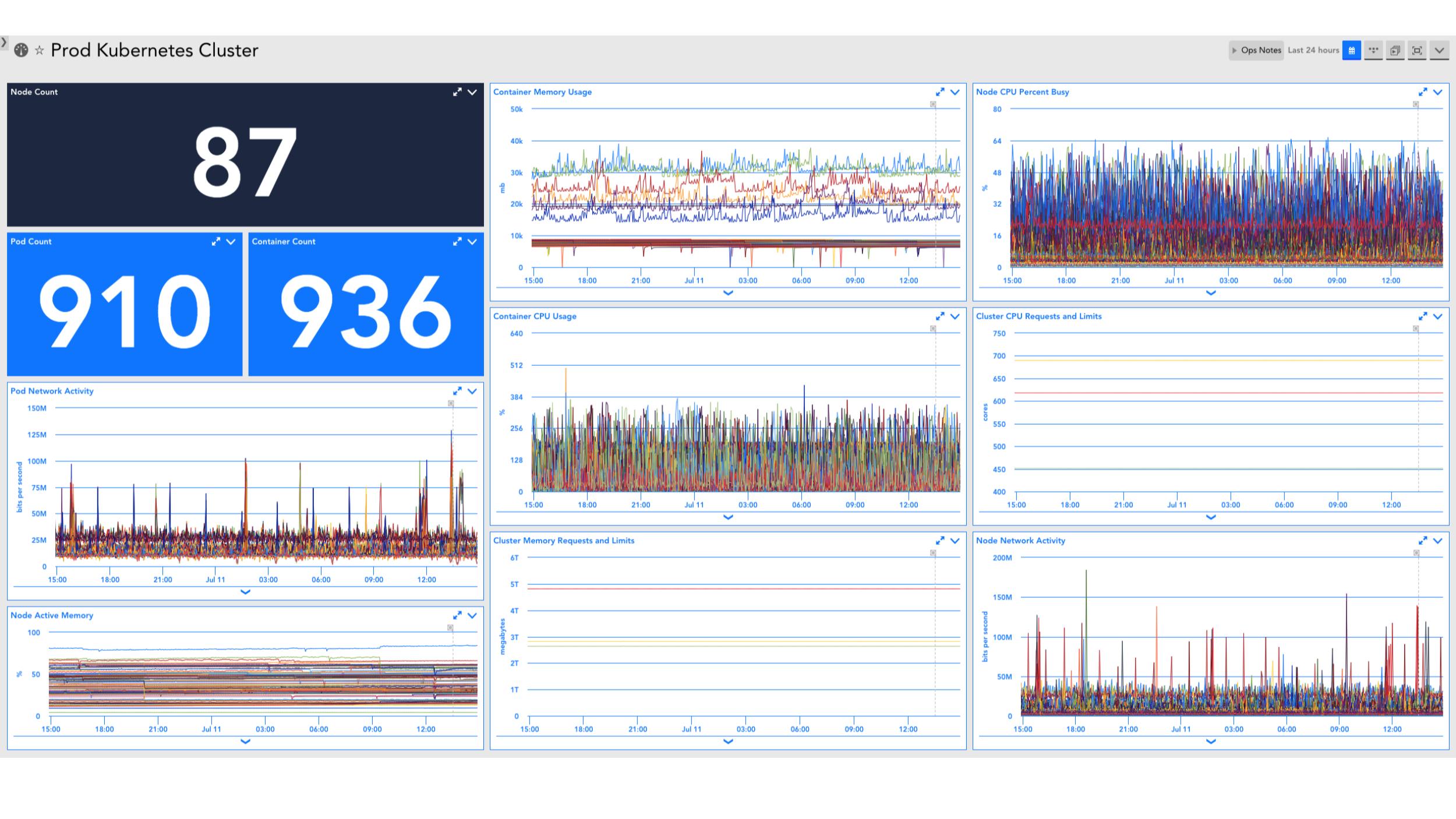Expand the legend below Pod Network Activity
Viewport: 1456px width, 819px height.
coord(245,591)
